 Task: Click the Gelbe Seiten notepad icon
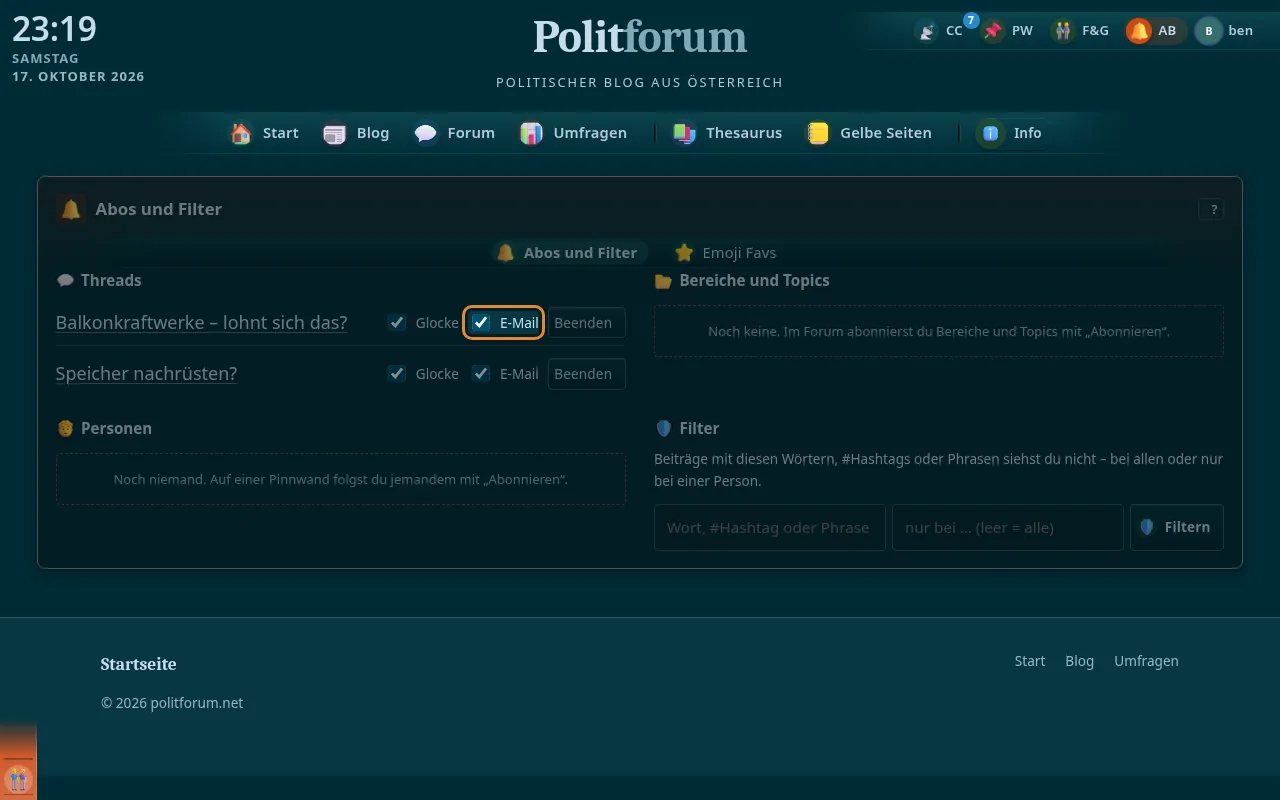(818, 133)
